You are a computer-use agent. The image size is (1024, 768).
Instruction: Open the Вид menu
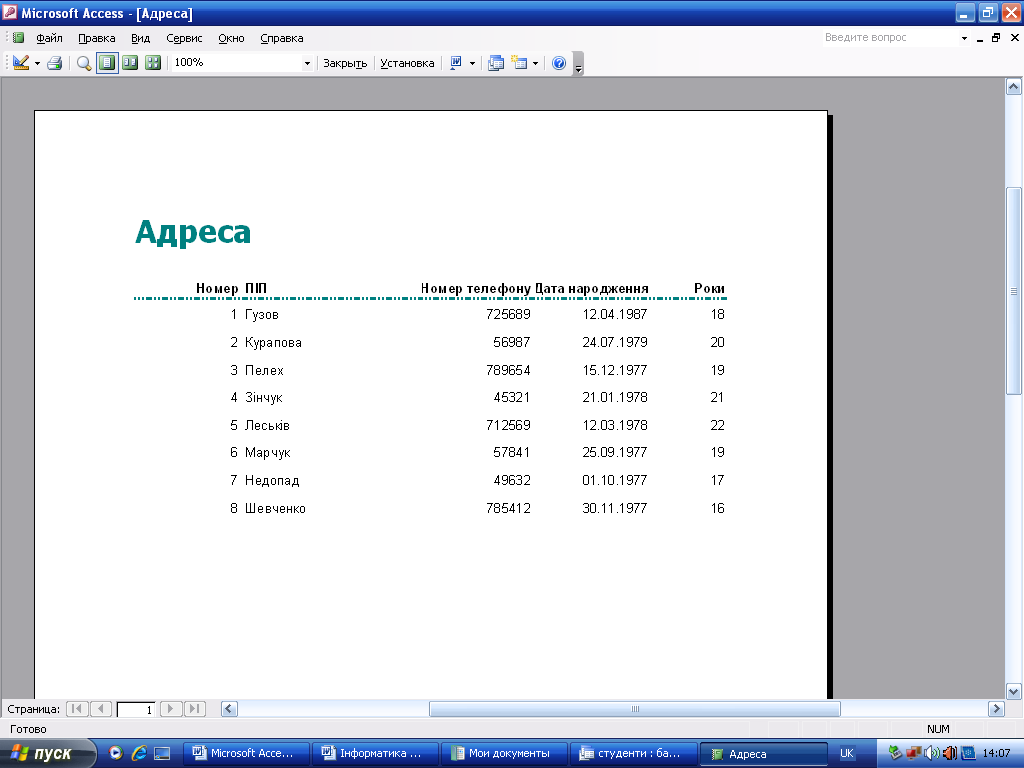tap(140, 38)
